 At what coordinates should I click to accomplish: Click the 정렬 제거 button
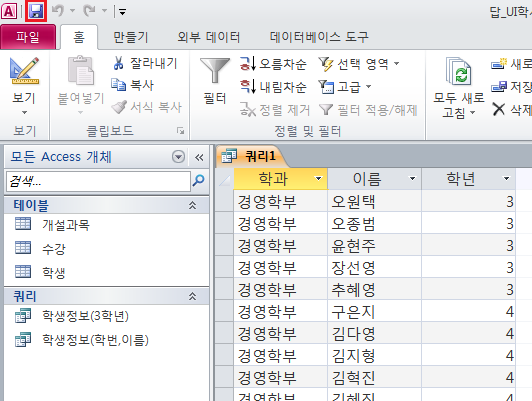[275, 110]
